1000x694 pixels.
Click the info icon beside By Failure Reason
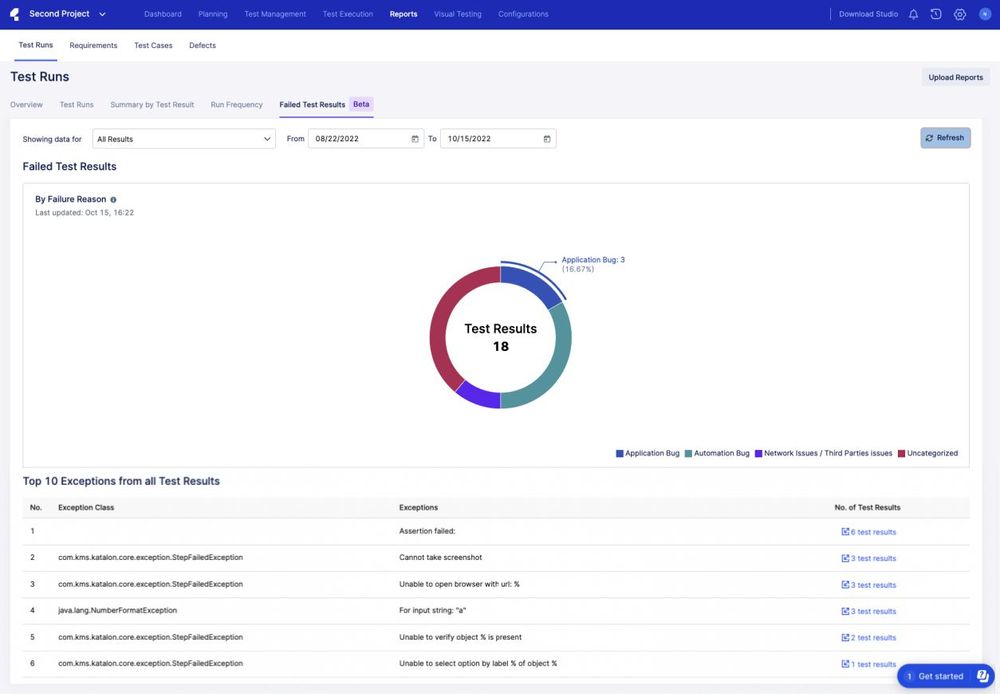click(111, 198)
